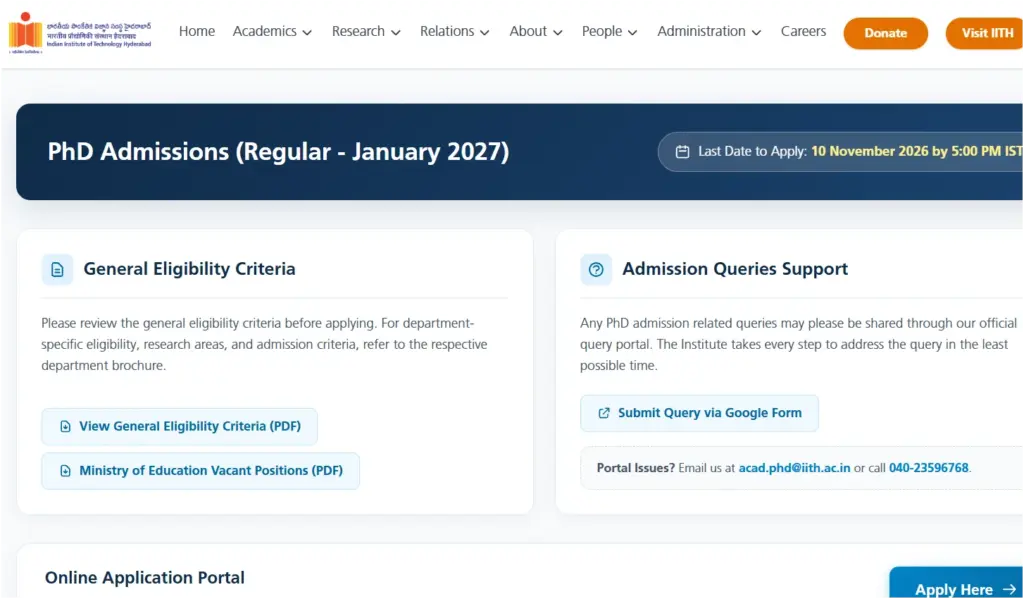1024x599 pixels.
Task: Open View General Eligibility Criteria (PDF)
Action: click(x=180, y=427)
